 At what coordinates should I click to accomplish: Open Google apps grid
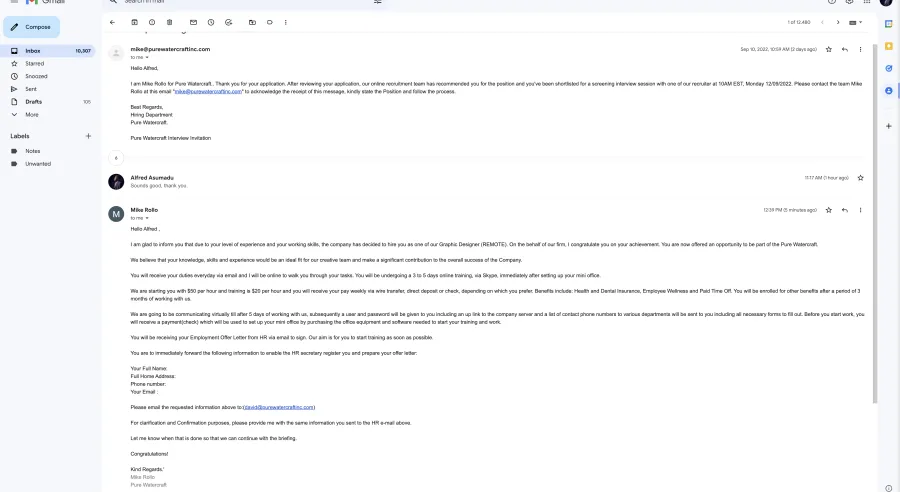point(867,2)
